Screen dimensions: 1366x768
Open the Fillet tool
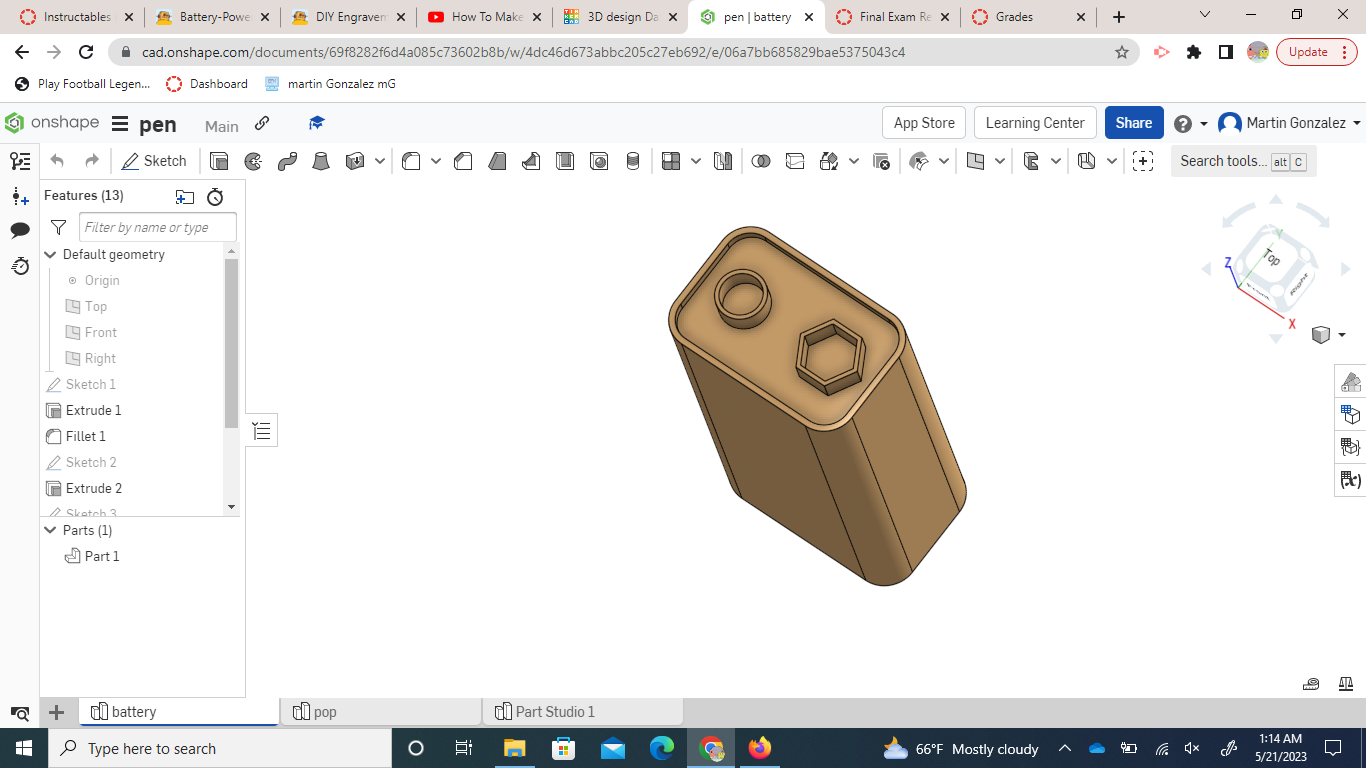coord(411,160)
